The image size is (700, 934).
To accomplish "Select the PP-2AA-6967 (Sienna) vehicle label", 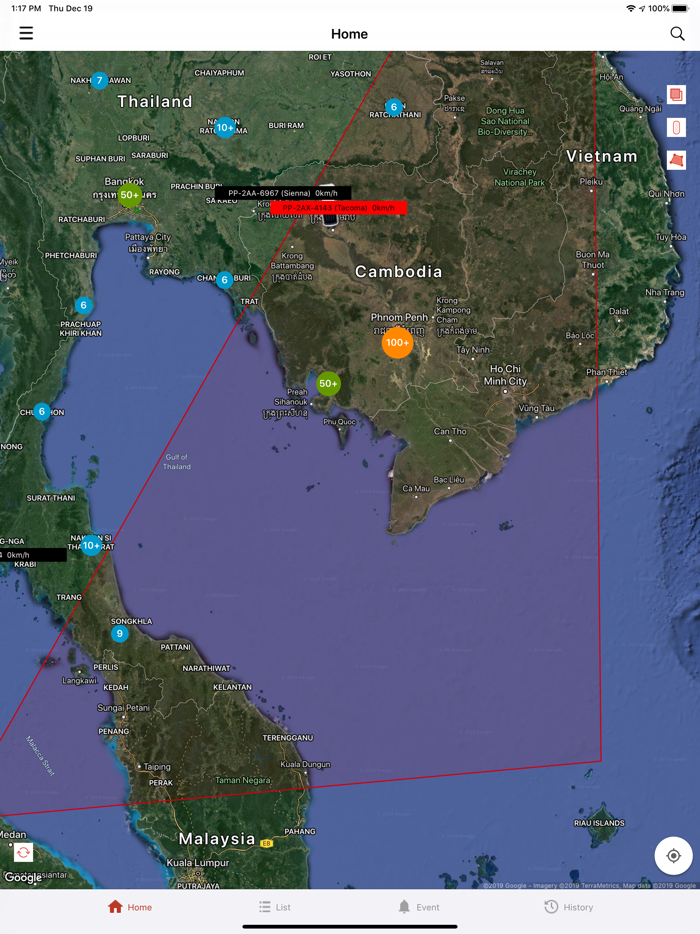I will coord(283,193).
